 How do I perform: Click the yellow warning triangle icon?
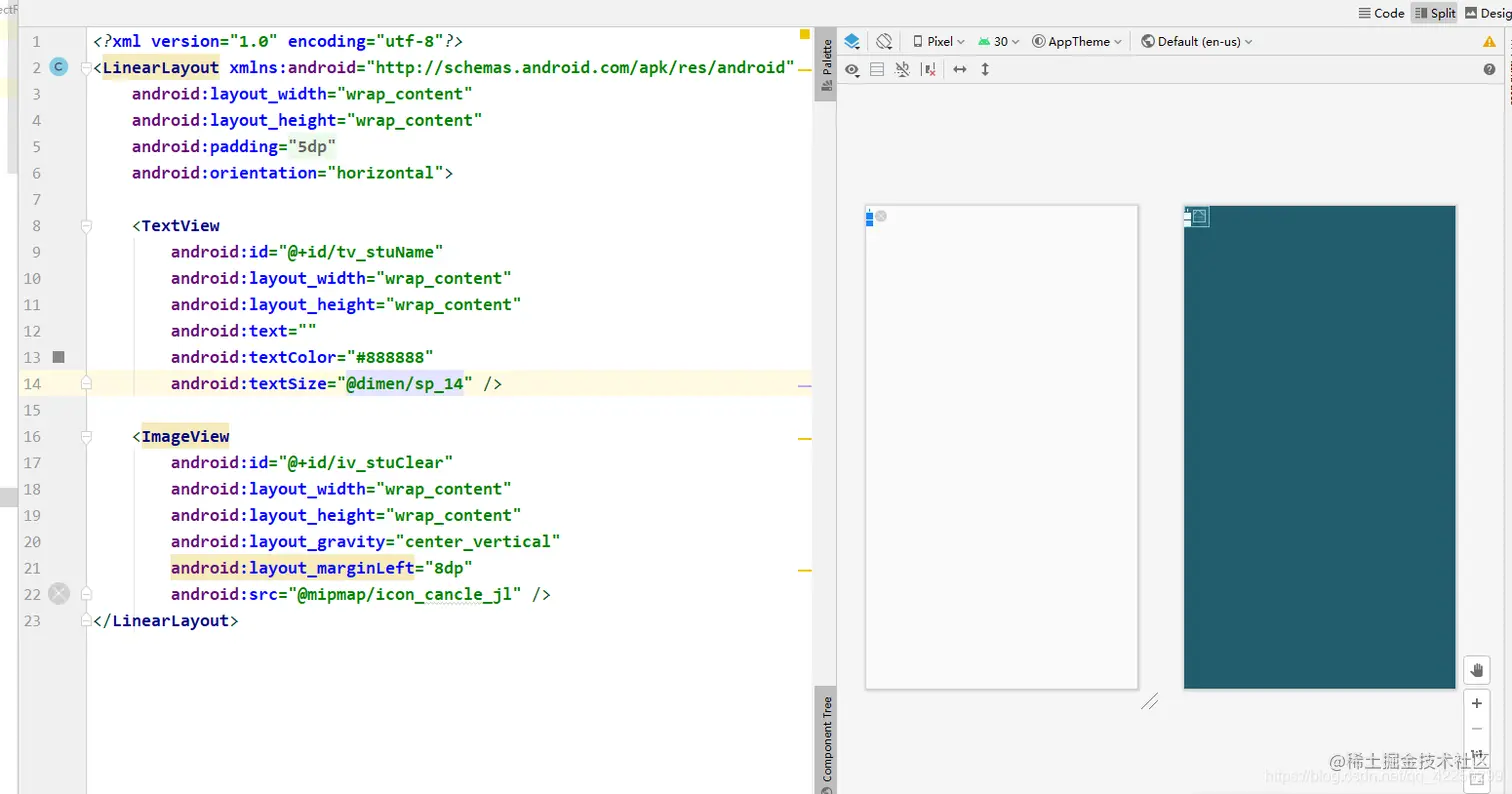(1490, 42)
